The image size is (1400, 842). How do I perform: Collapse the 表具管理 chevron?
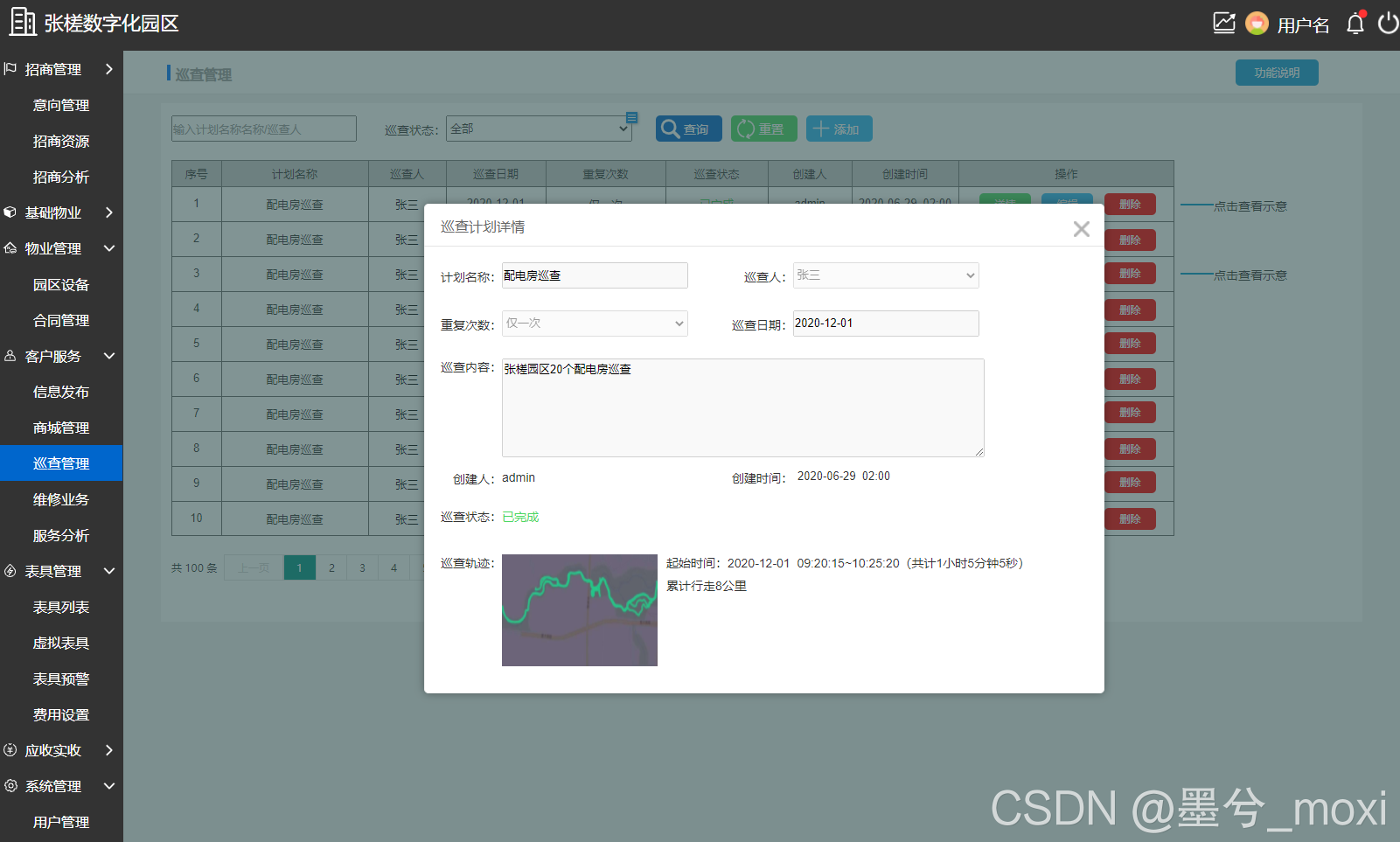109,571
